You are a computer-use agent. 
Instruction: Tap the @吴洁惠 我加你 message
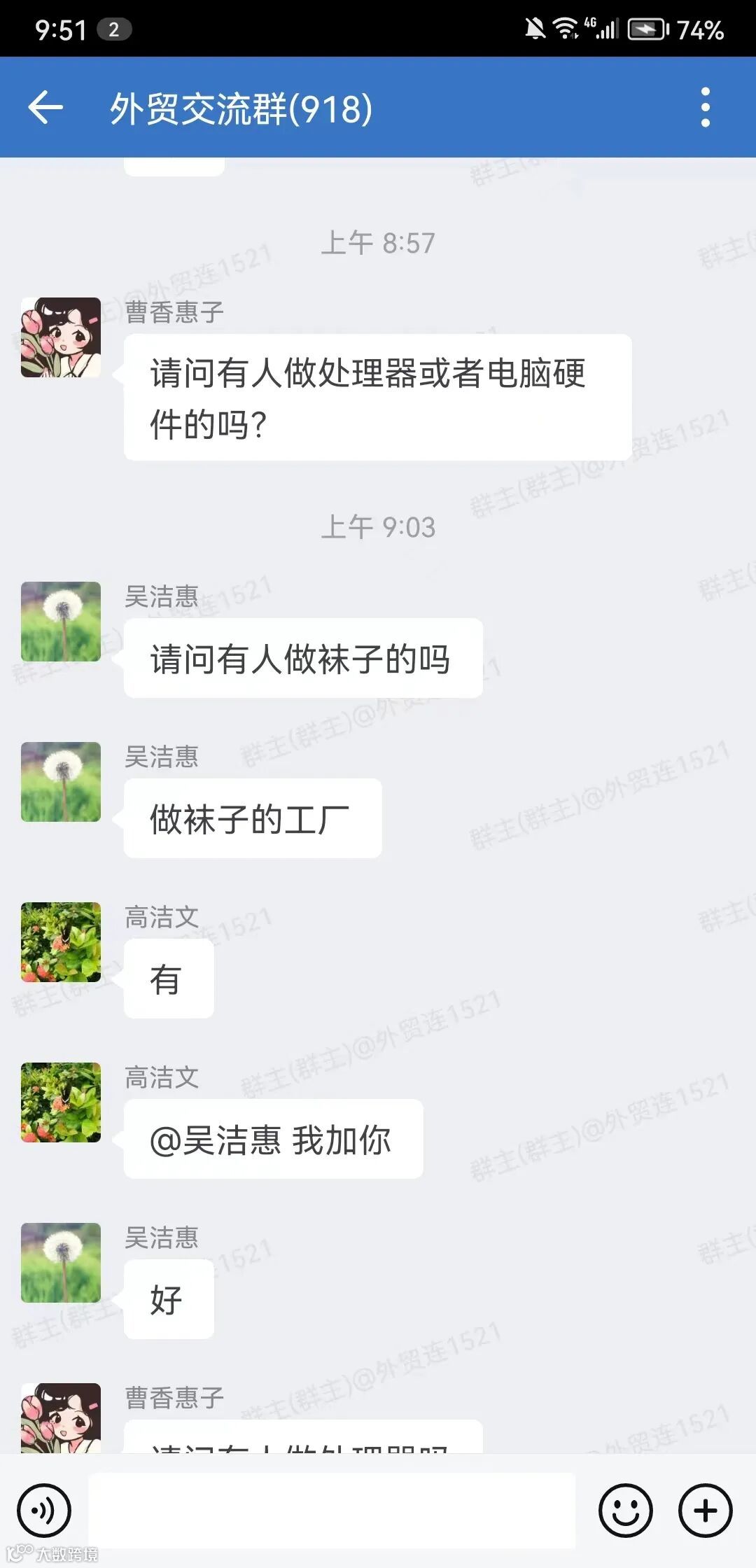click(x=274, y=1139)
